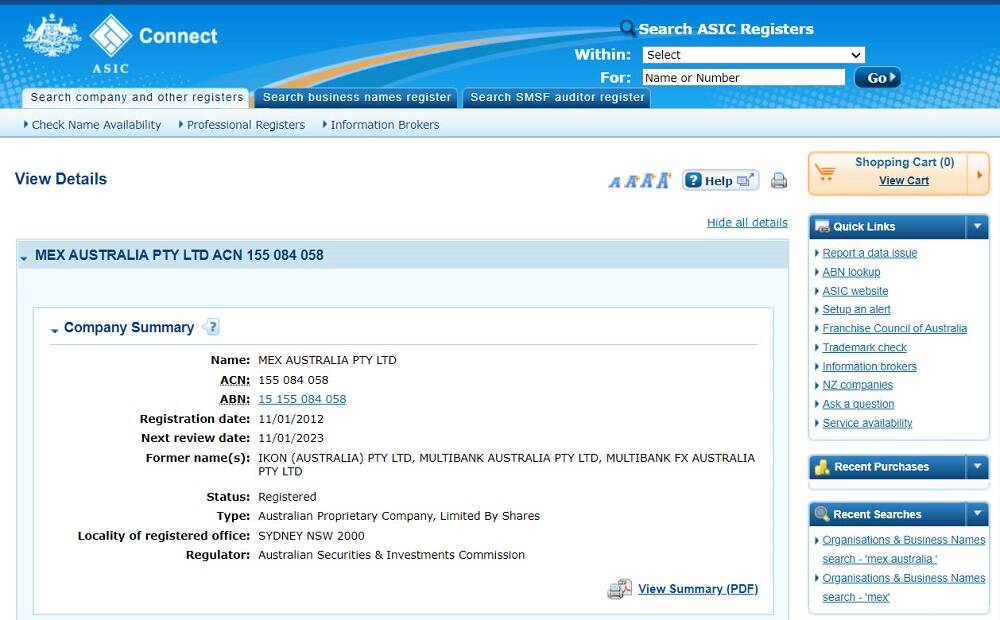Click the Name or Number input field

coord(744,78)
